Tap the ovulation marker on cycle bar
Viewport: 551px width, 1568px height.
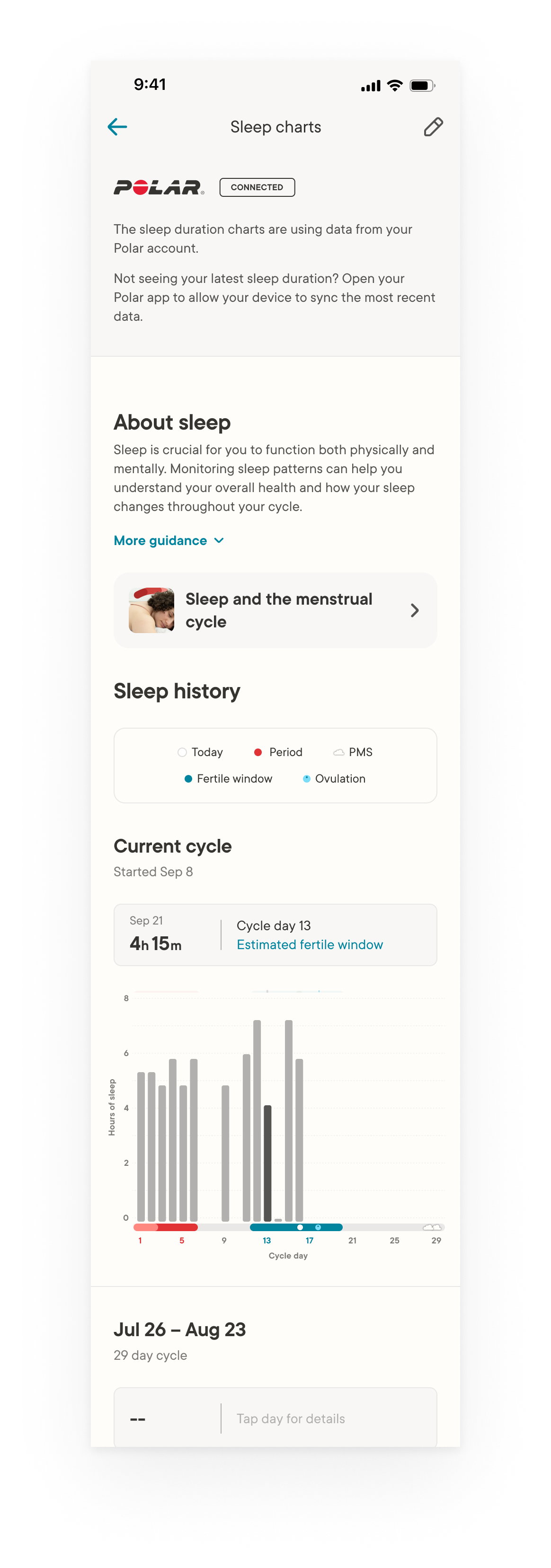click(318, 1227)
